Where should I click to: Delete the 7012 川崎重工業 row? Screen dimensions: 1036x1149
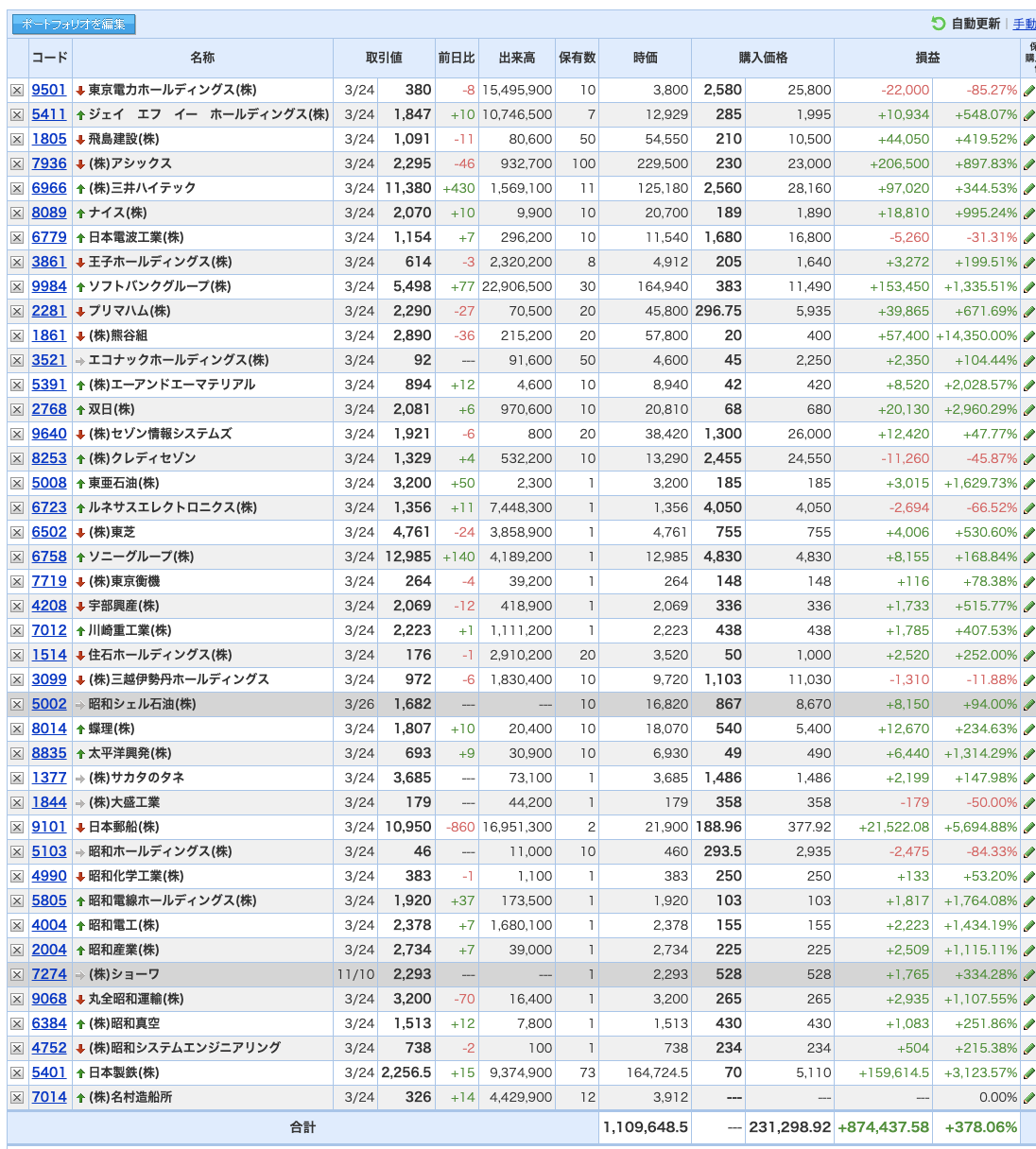tap(17, 630)
